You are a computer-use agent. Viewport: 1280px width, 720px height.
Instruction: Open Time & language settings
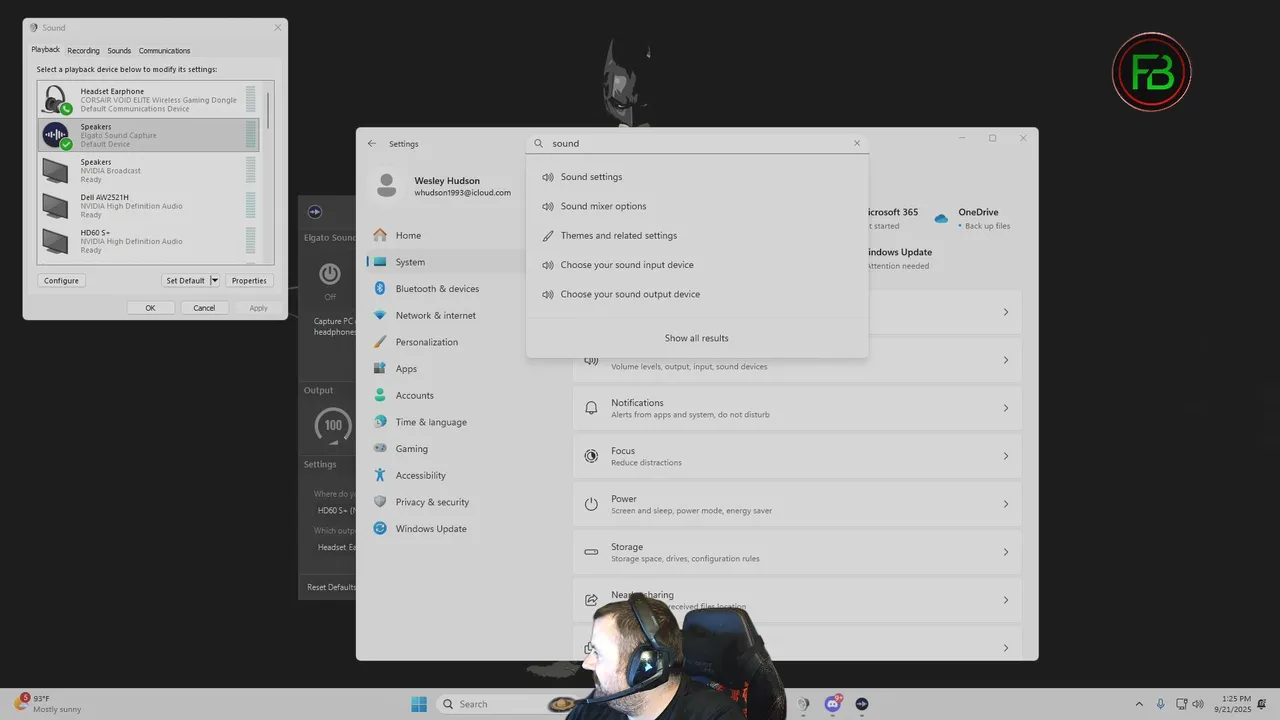coord(444,422)
